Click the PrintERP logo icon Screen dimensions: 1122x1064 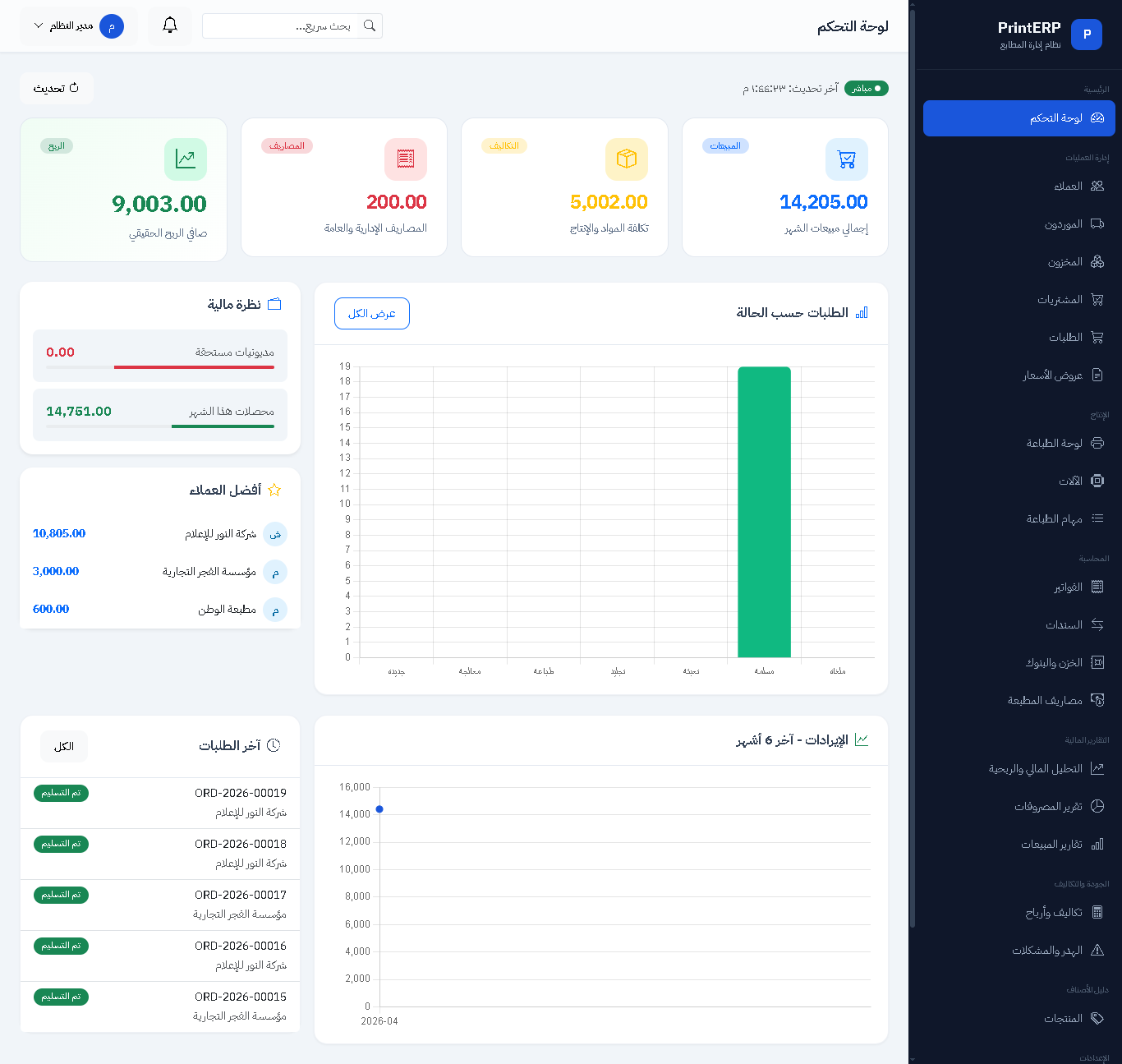(1086, 35)
